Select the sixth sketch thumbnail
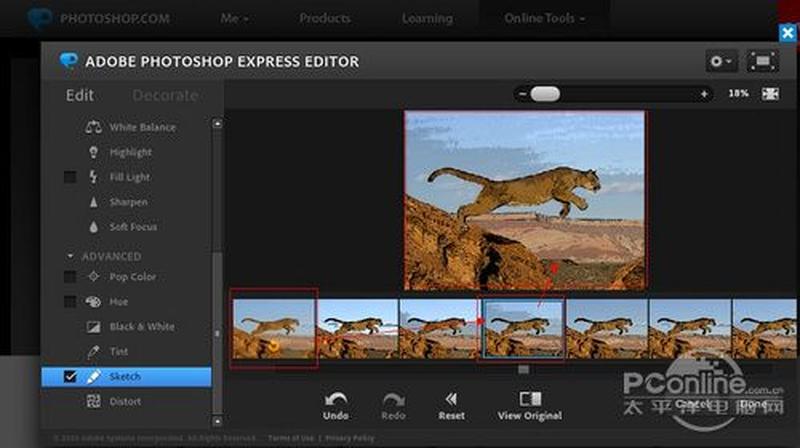Screen dimensions: 800x448 click(x=690, y=329)
